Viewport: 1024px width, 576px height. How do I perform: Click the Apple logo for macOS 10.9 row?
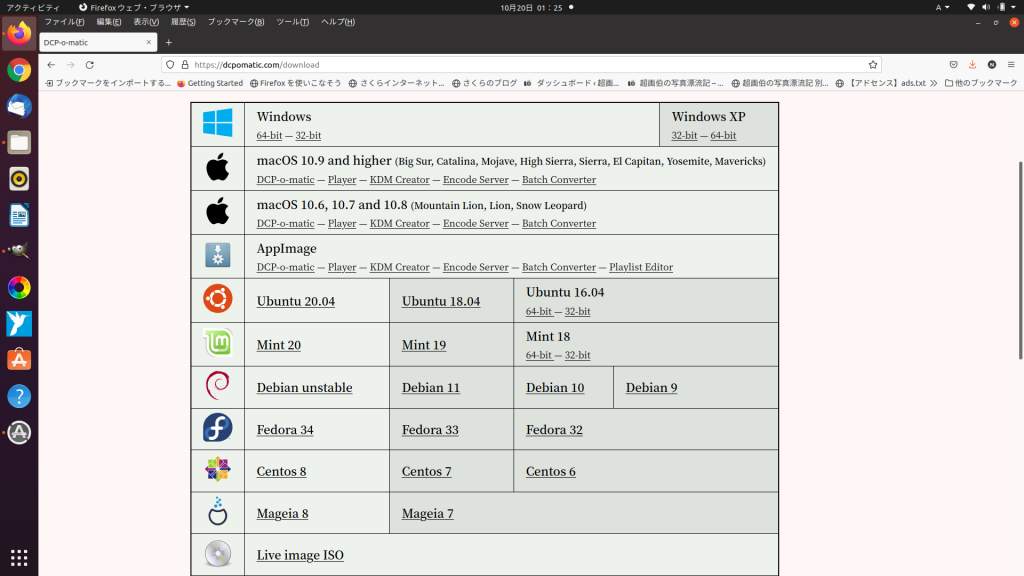217,167
